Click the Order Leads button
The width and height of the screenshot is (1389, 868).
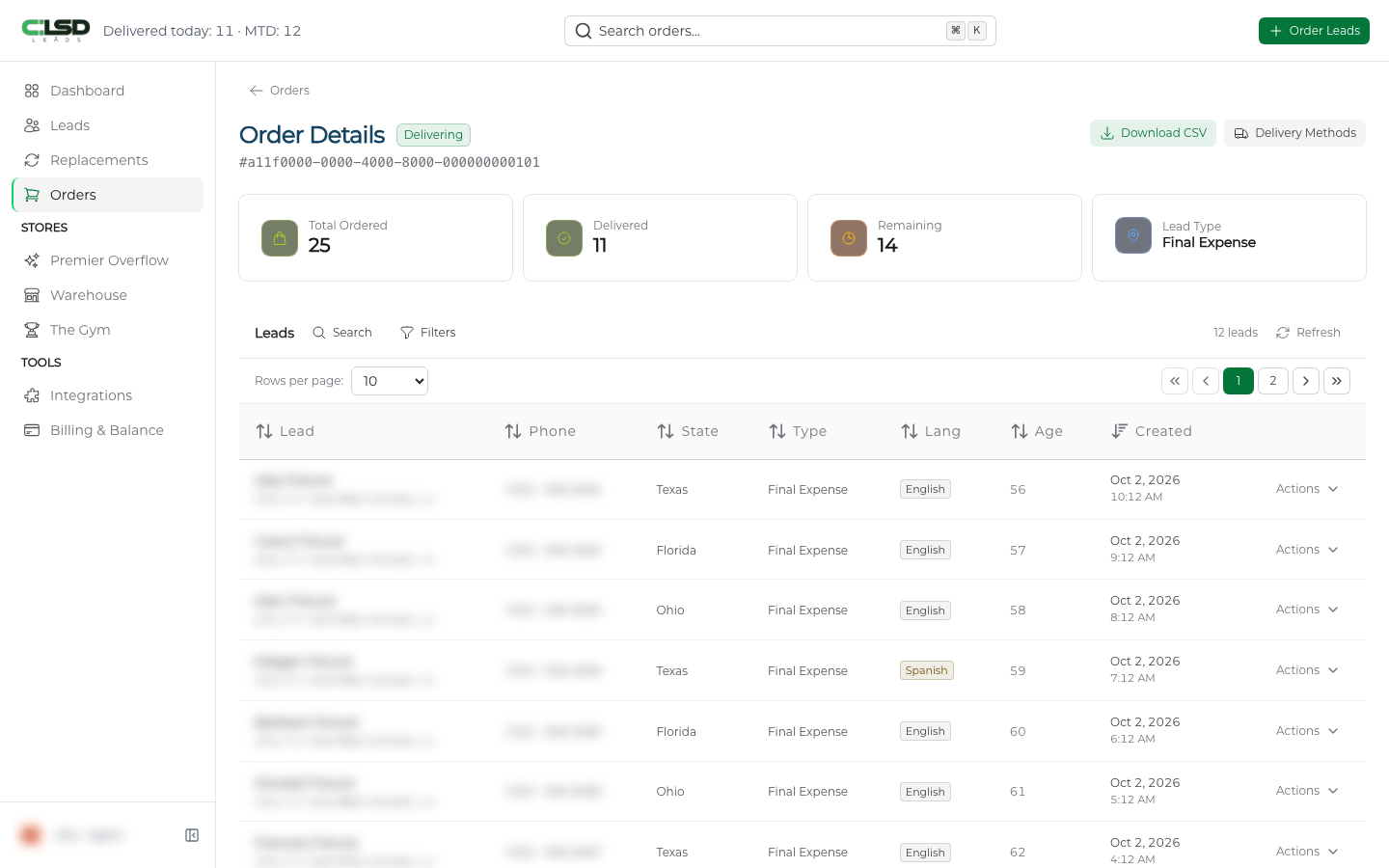pos(1314,31)
